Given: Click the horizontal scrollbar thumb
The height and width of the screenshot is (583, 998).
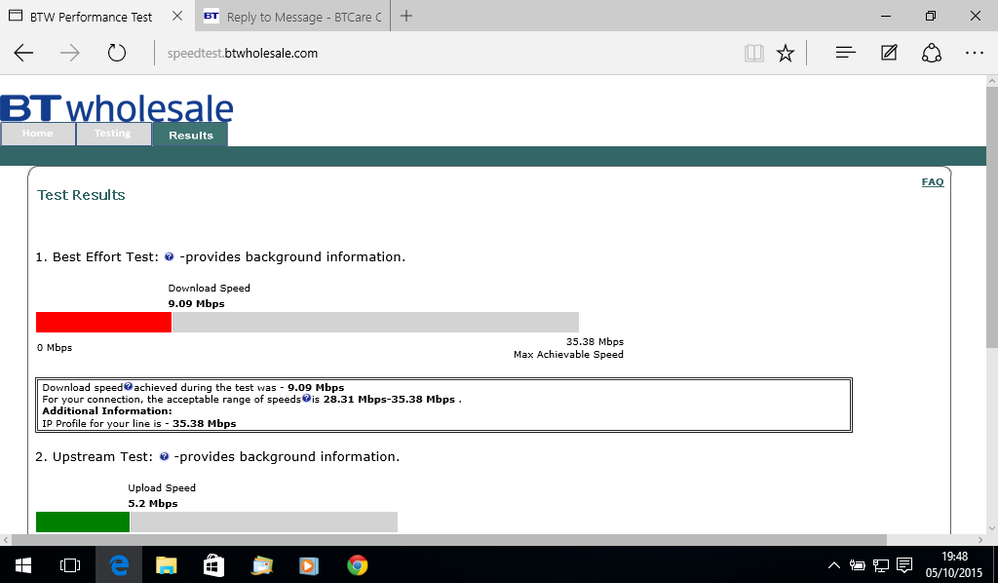Looking at the screenshot, I should tap(449, 540).
